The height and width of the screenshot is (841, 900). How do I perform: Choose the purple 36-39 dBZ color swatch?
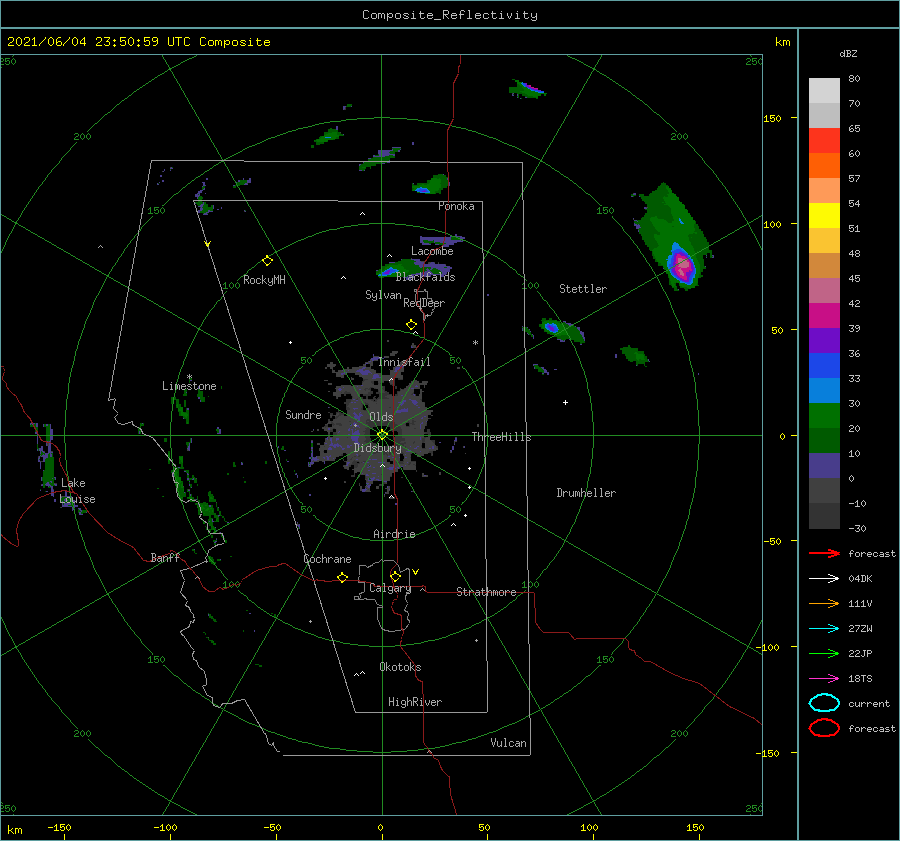coord(824,341)
